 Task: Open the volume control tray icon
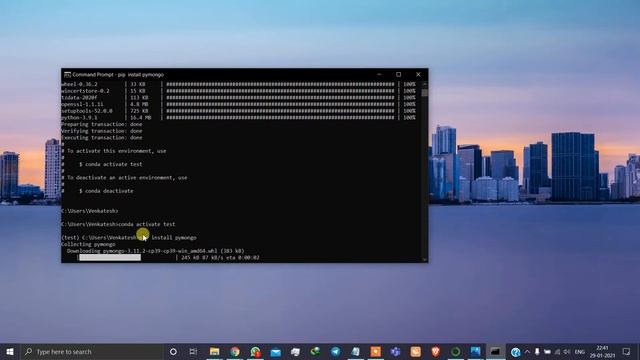coord(567,352)
